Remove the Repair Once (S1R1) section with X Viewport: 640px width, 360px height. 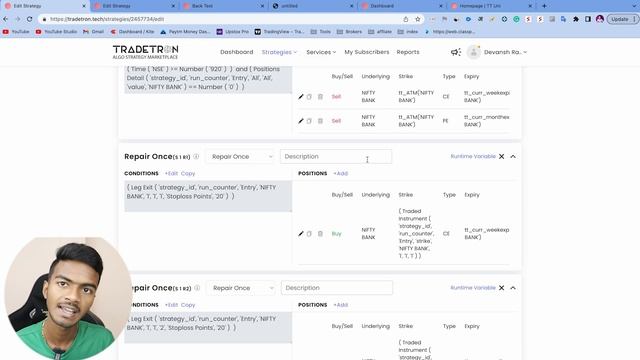502,156
